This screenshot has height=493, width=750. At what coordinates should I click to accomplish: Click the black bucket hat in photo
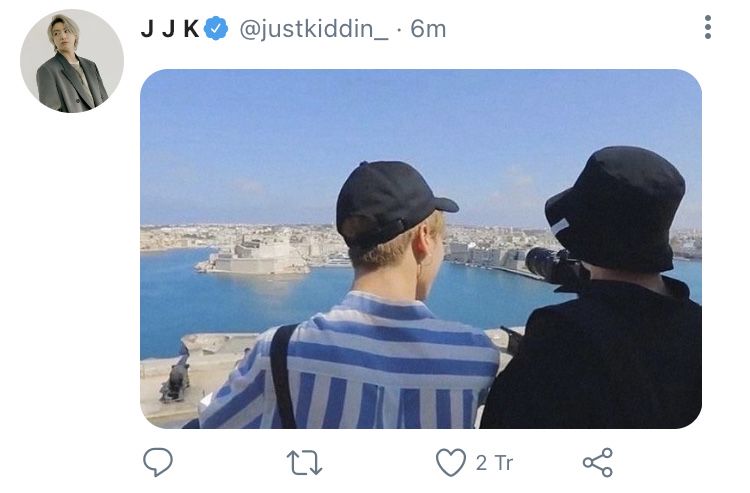tap(617, 208)
